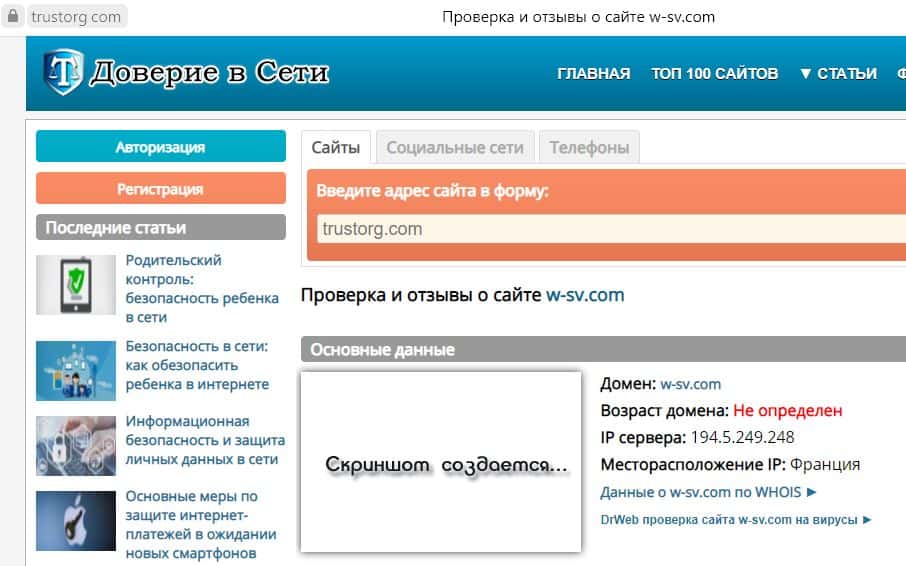Click the shield logo of Доверие в Сети

(x=64, y=72)
